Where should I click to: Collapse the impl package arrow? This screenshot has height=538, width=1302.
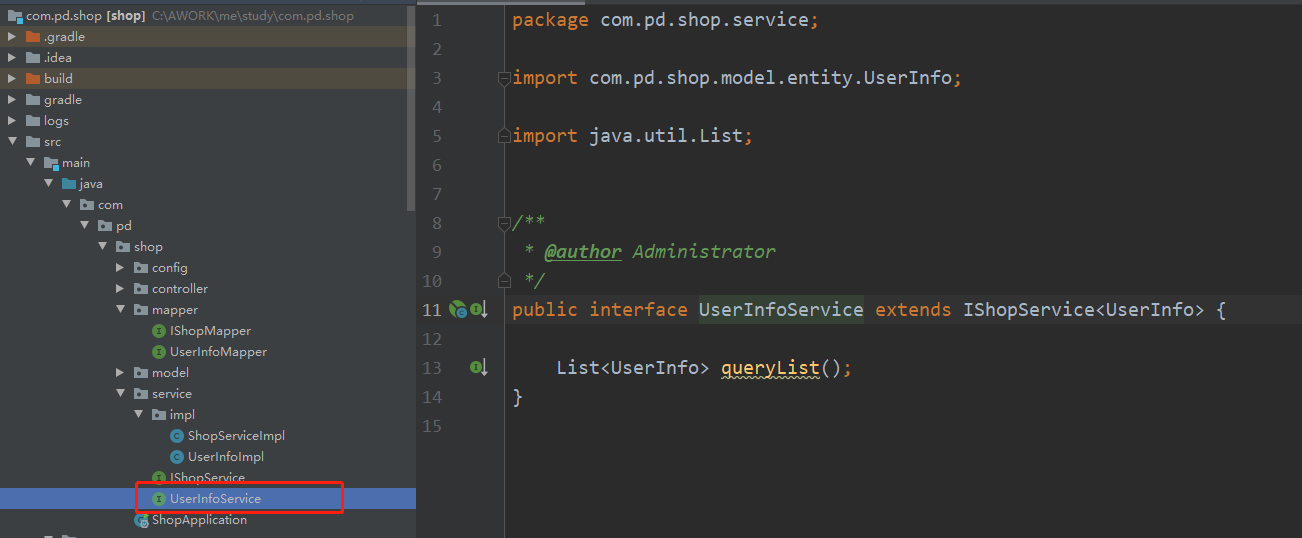[138, 414]
